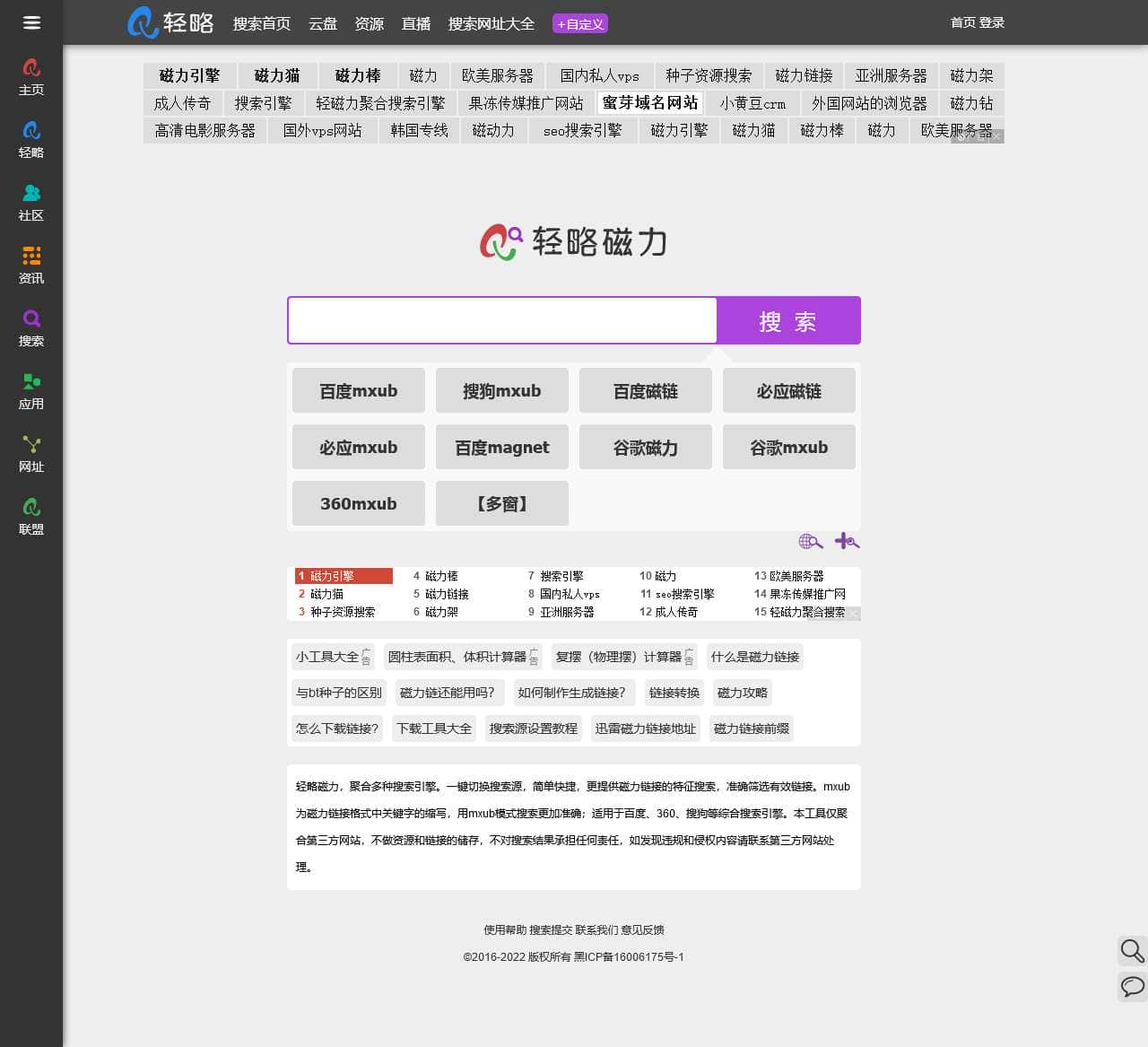
Task: Click the +自定义 customize button
Action: click(580, 24)
